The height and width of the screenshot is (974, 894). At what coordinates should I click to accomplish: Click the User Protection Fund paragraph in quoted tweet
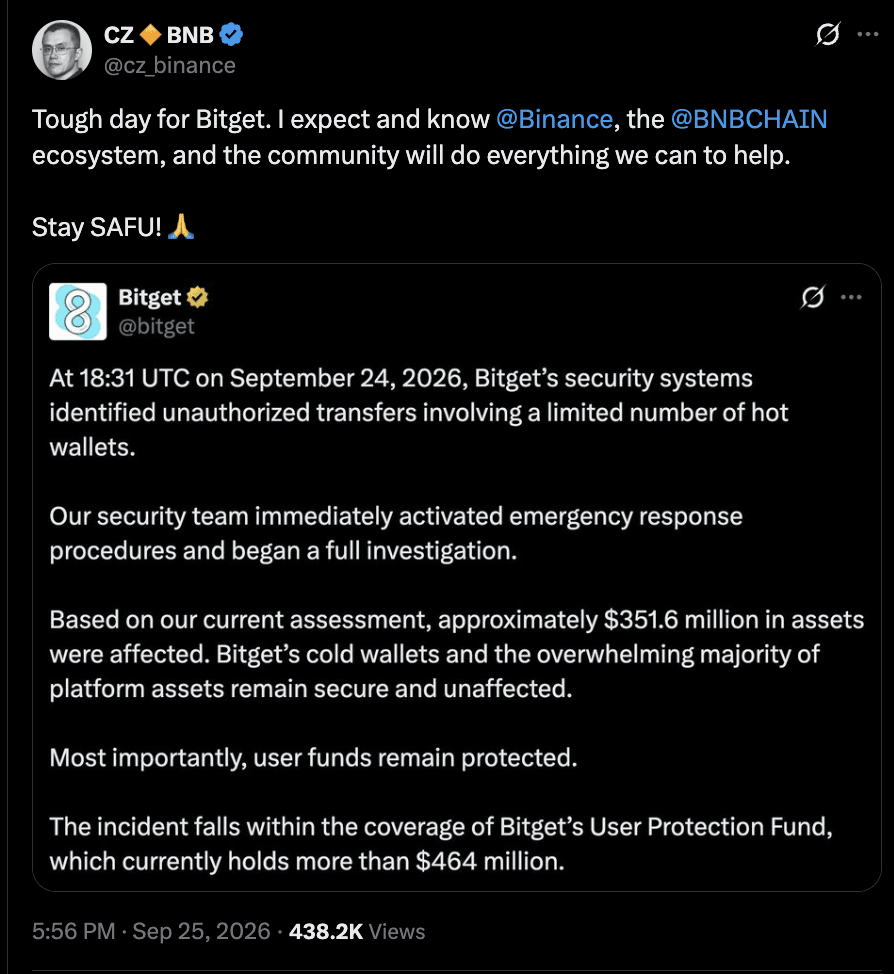click(x=441, y=844)
